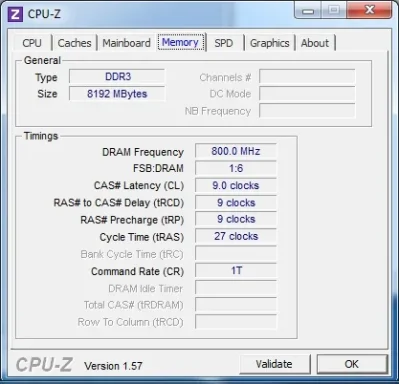This screenshot has width=399, height=384.
Task: Click the memory Type field showing DDR3
Action: click(117, 77)
